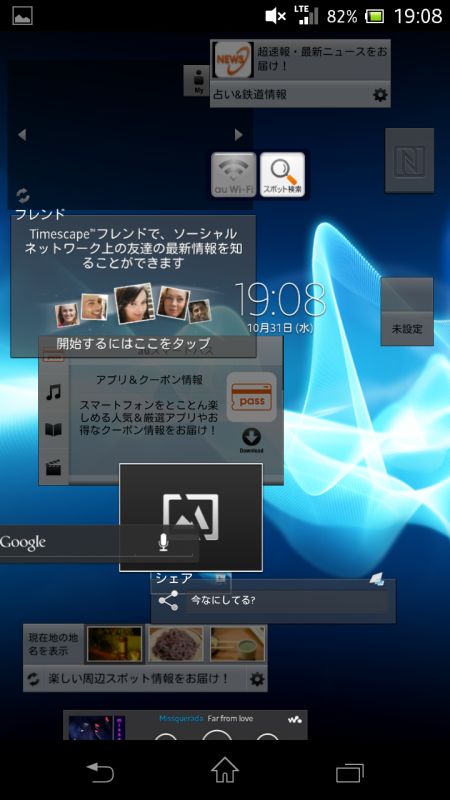The height and width of the screenshot is (800, 450).
Task: Open the recent apps navigation button
Action: click(x=350, y=772)
